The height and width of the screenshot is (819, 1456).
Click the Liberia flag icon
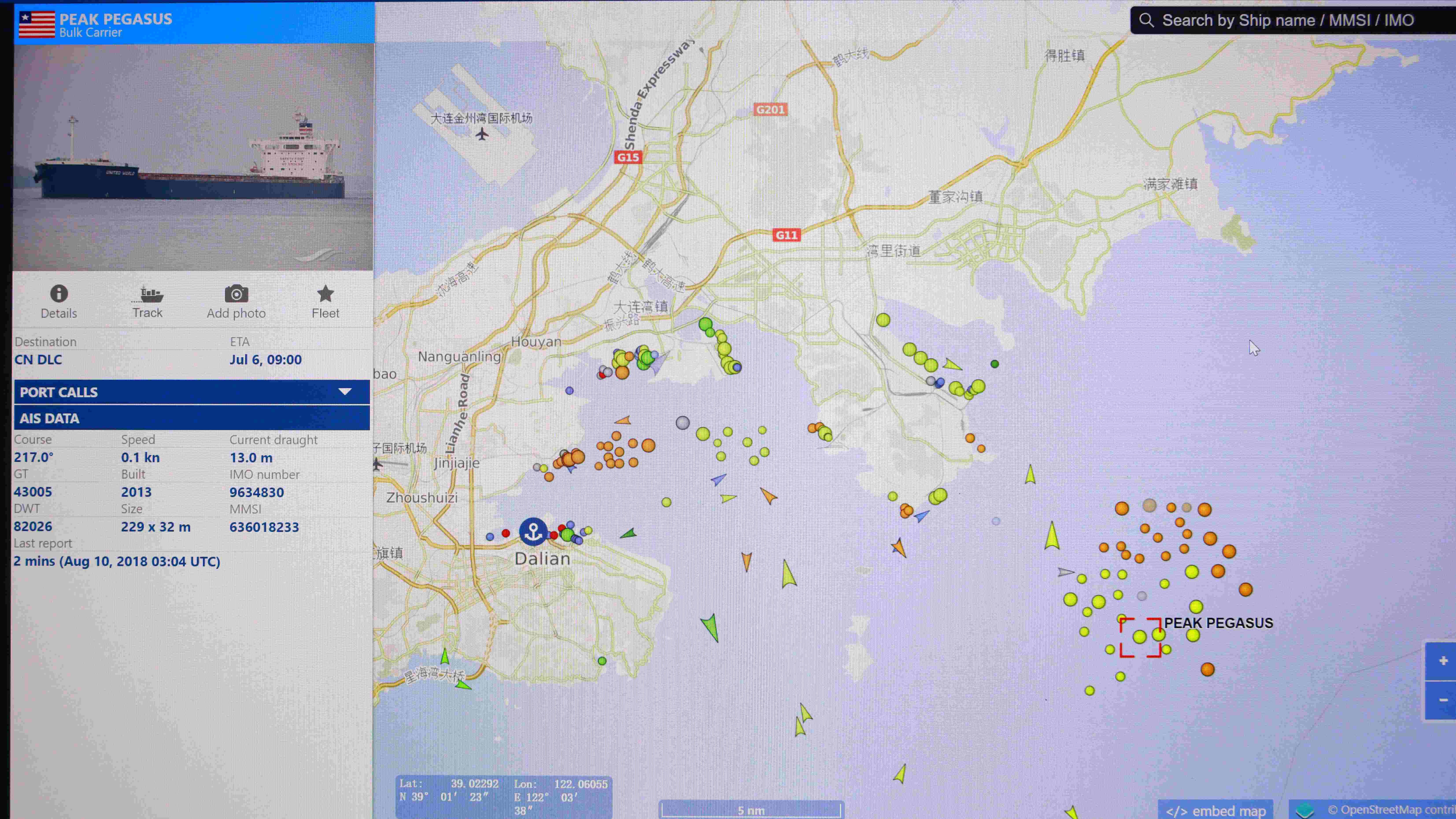point(37,24)
